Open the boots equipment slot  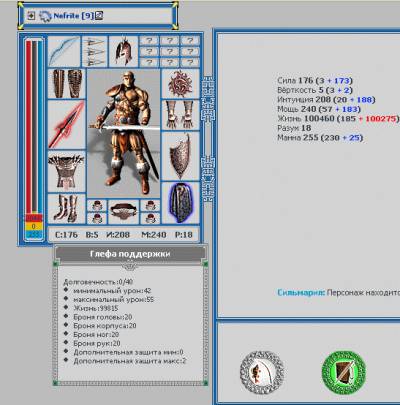[67, 209]
